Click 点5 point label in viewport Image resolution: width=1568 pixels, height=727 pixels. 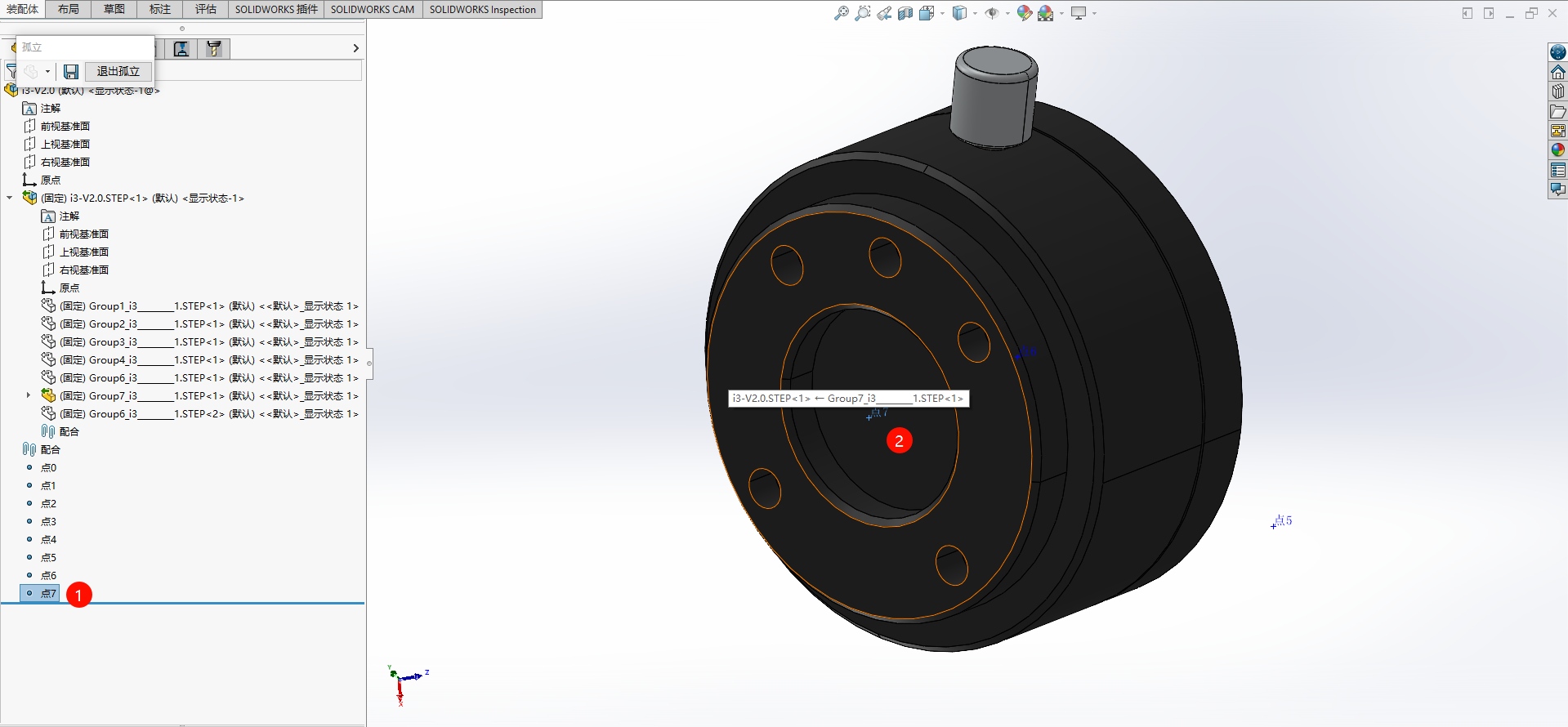[1282, 521]
